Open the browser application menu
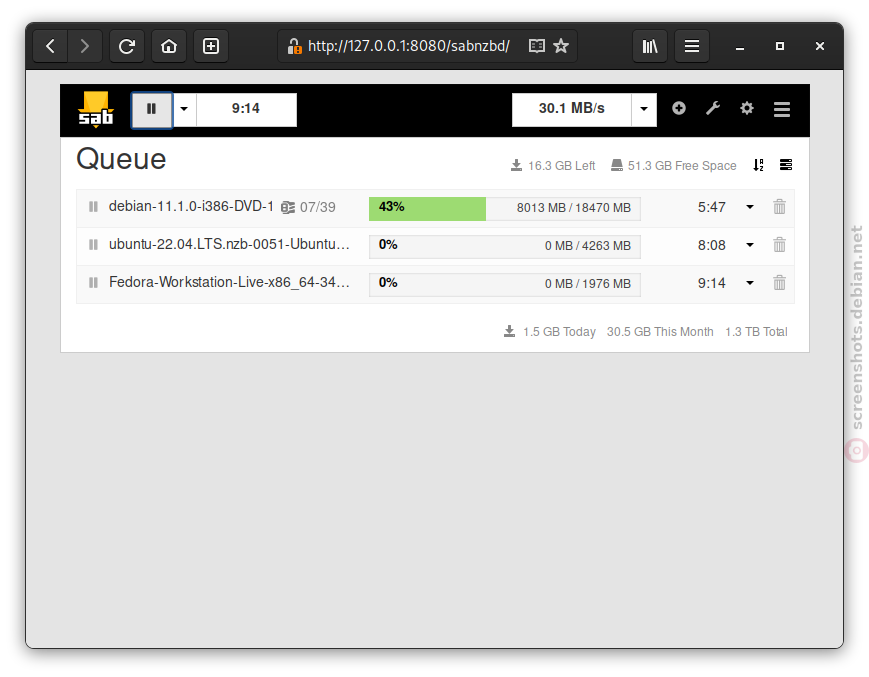The height and width of the screenshot is (677, 869). pyautogui.click(x=692, y=46)
